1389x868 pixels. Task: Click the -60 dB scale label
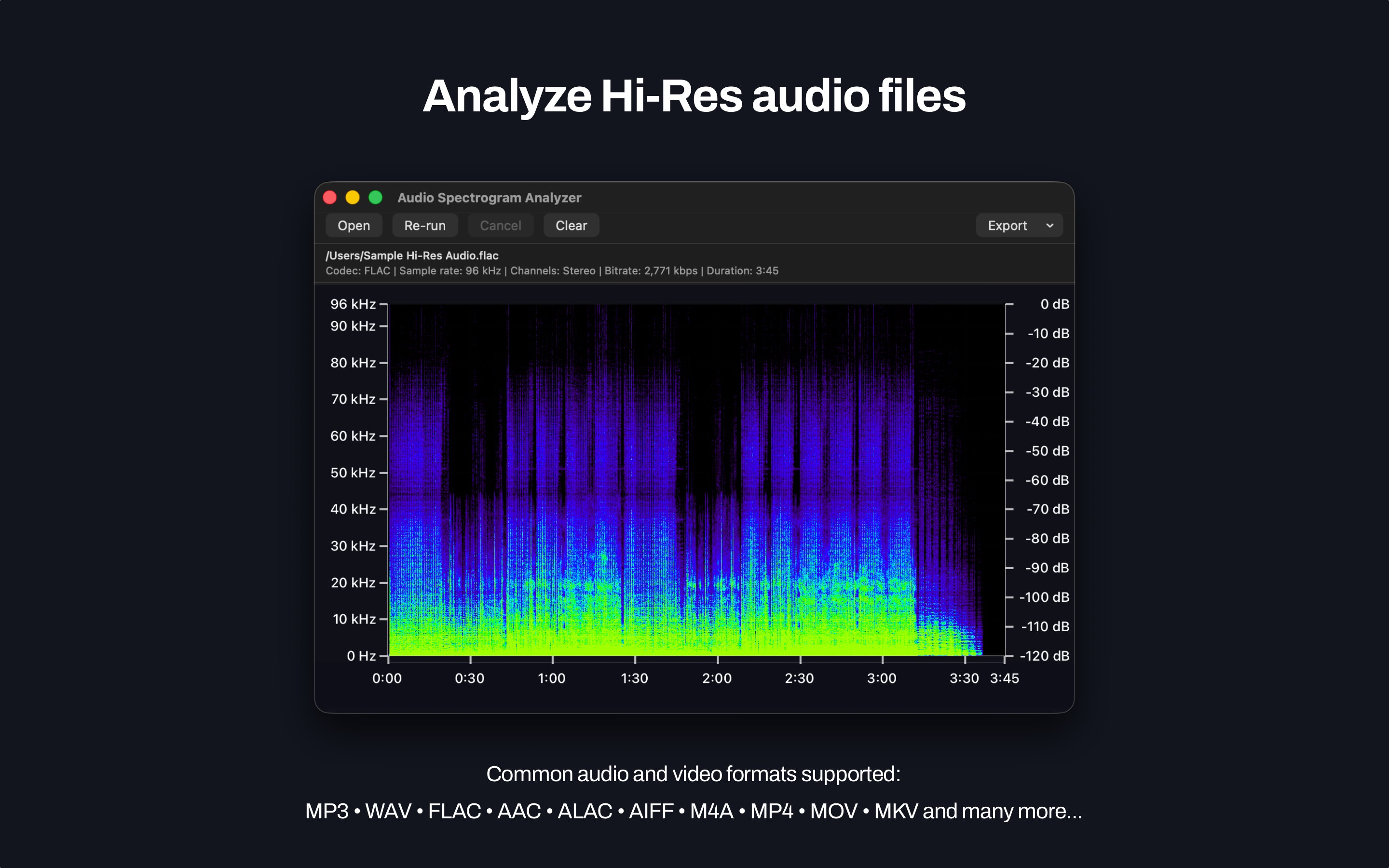(x=1047, y=480)
